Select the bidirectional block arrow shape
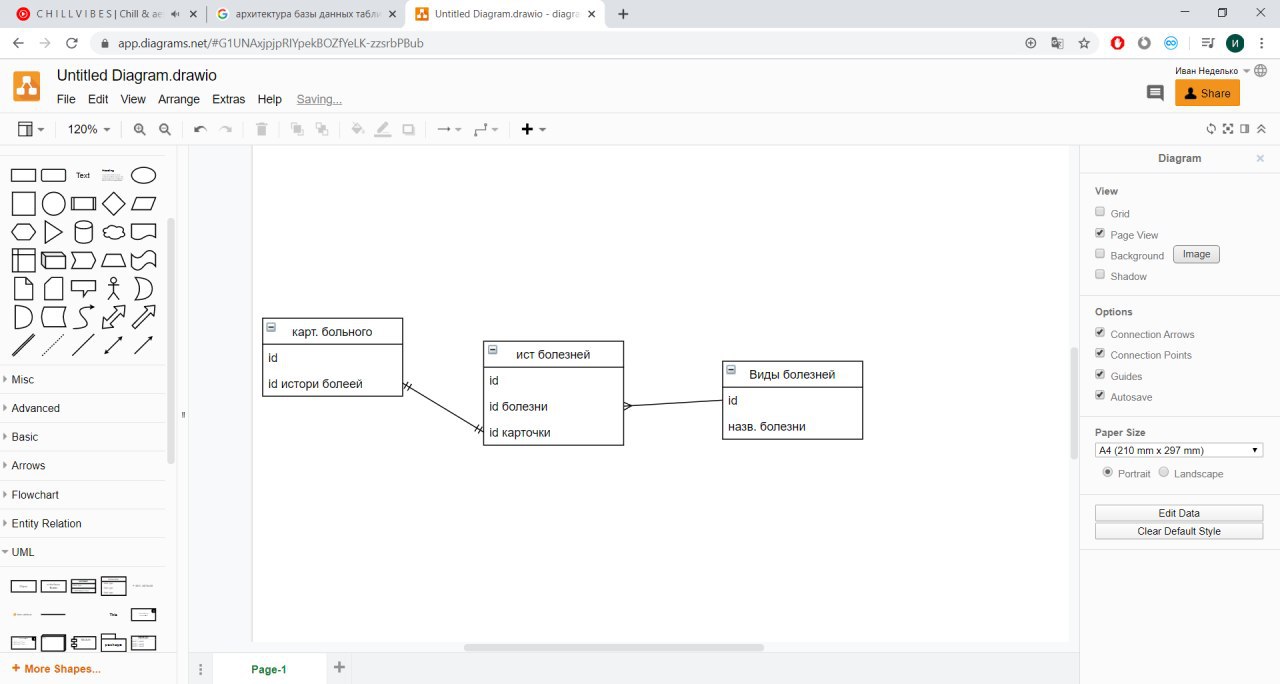This screenshot has width=1280, height=684. click(114, 317)
